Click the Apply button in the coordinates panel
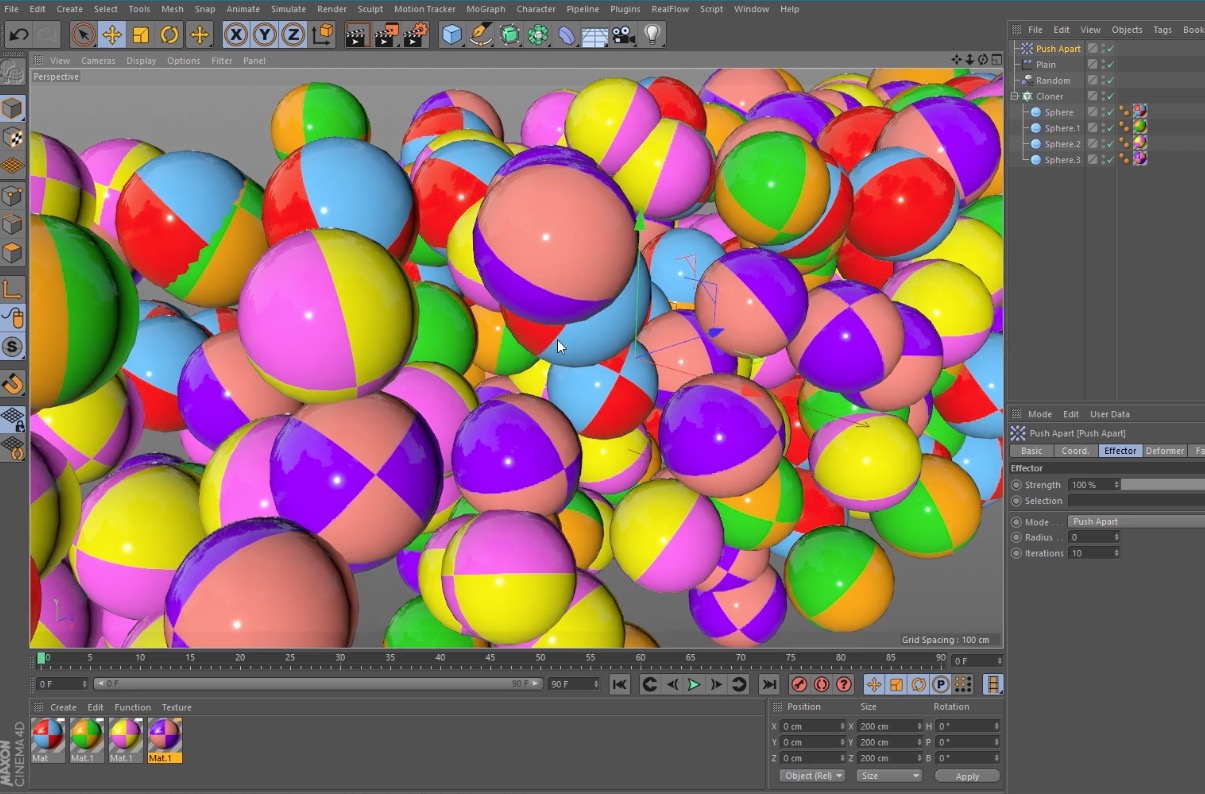Image resolution: width=1205 pixels, height=794 pixels. click(967, 775)
